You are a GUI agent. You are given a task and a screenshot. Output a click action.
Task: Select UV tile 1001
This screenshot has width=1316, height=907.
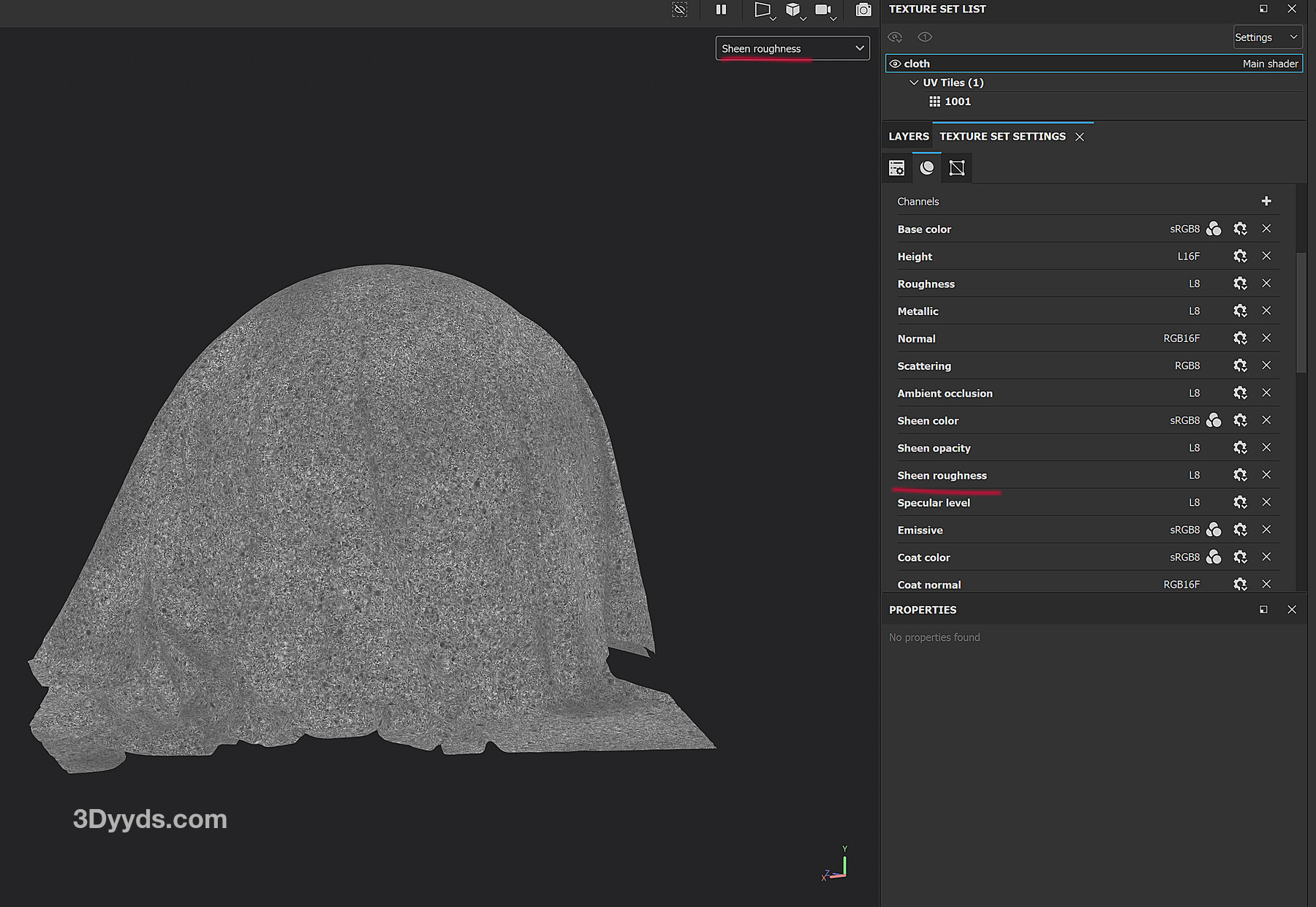coord(956,102)
